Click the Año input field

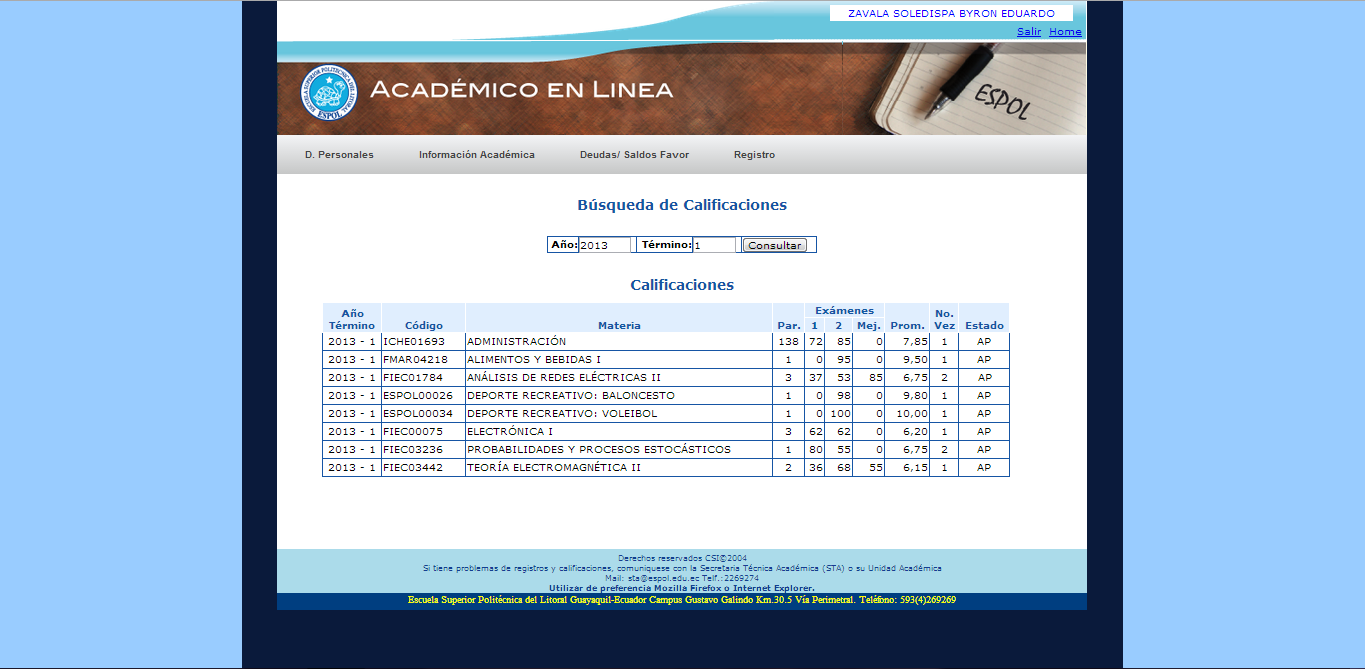(x=604, y=245)
